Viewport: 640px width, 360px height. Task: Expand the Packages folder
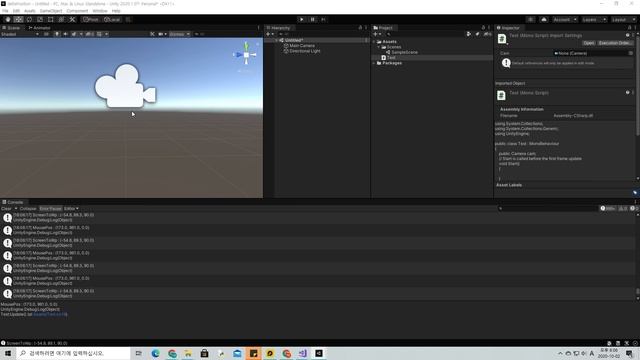click(374, 63)
